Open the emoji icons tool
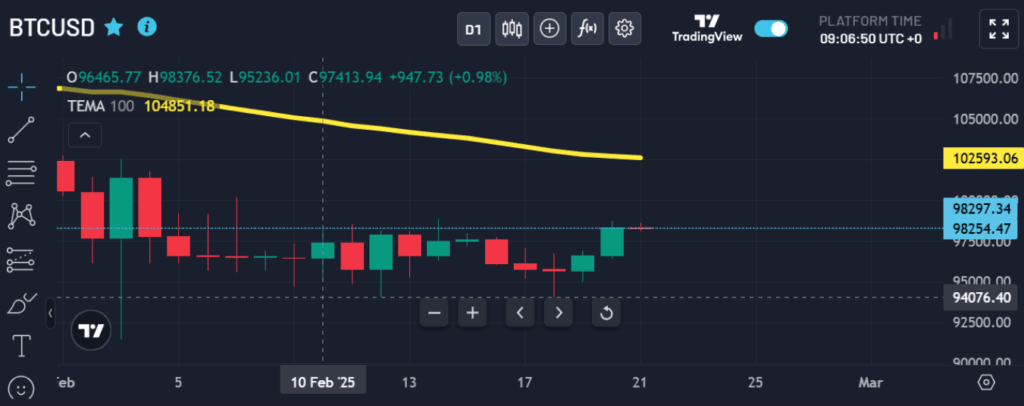Image resolution: width=1024 pixels, height=406 pixels. tap(22, 388)
